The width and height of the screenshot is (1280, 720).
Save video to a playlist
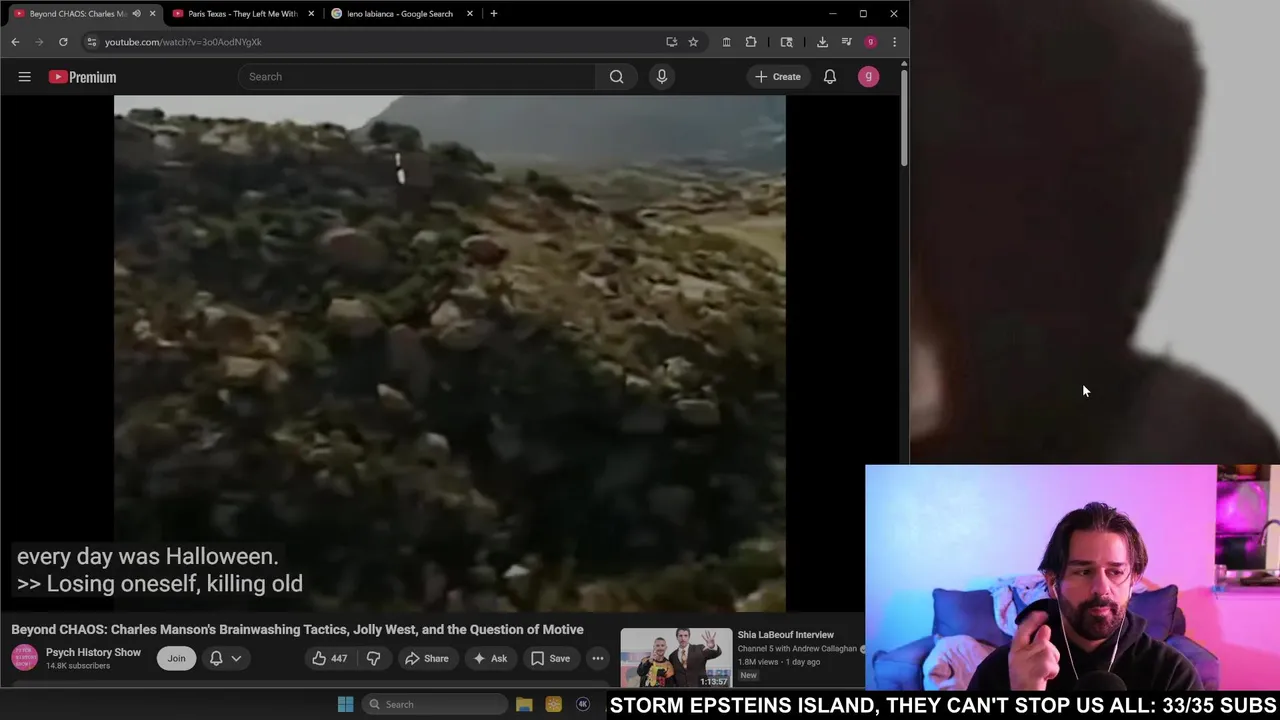tap(550, 658)
